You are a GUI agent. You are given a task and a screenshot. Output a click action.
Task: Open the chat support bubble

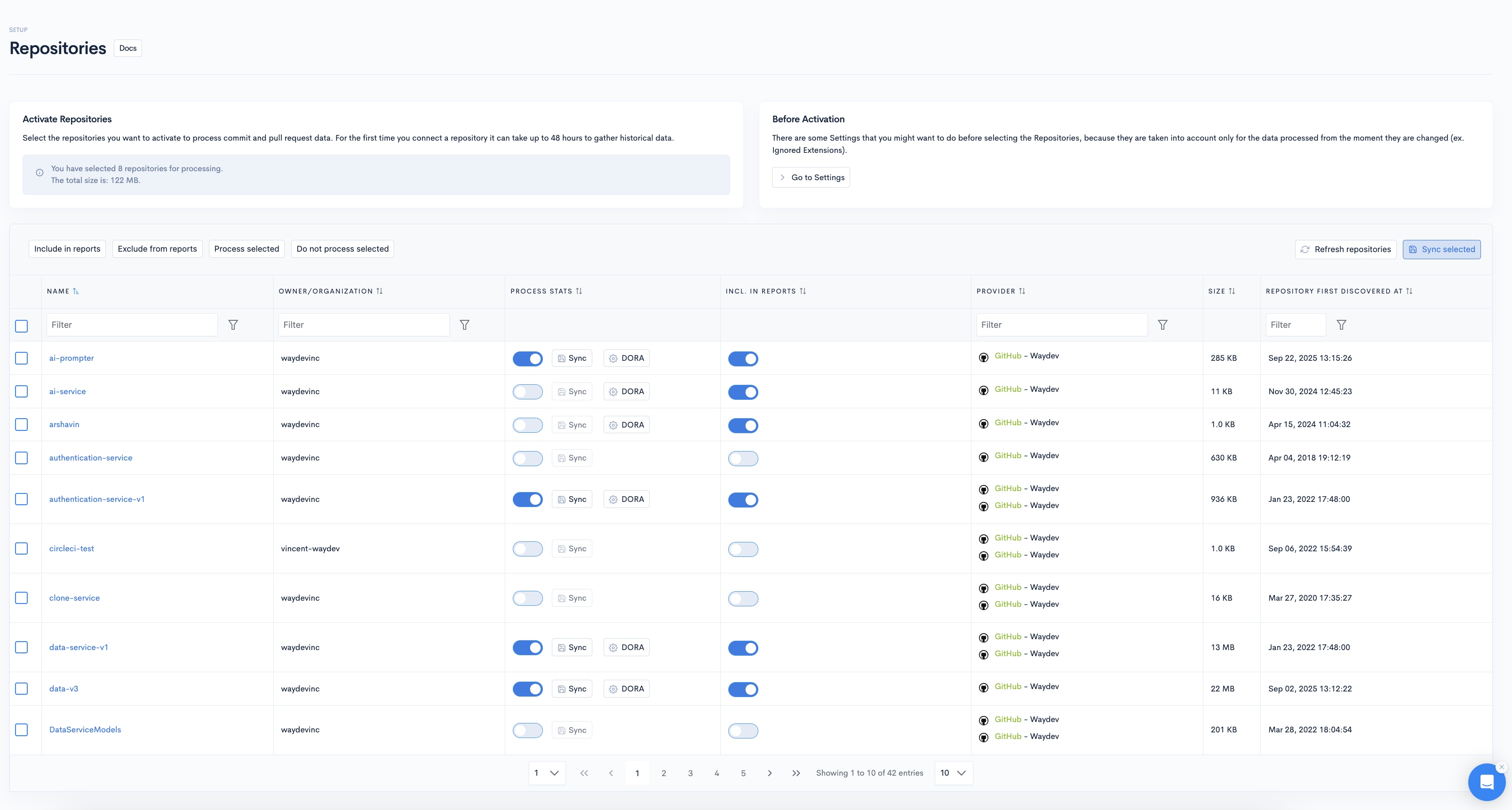coord(1486,782)
